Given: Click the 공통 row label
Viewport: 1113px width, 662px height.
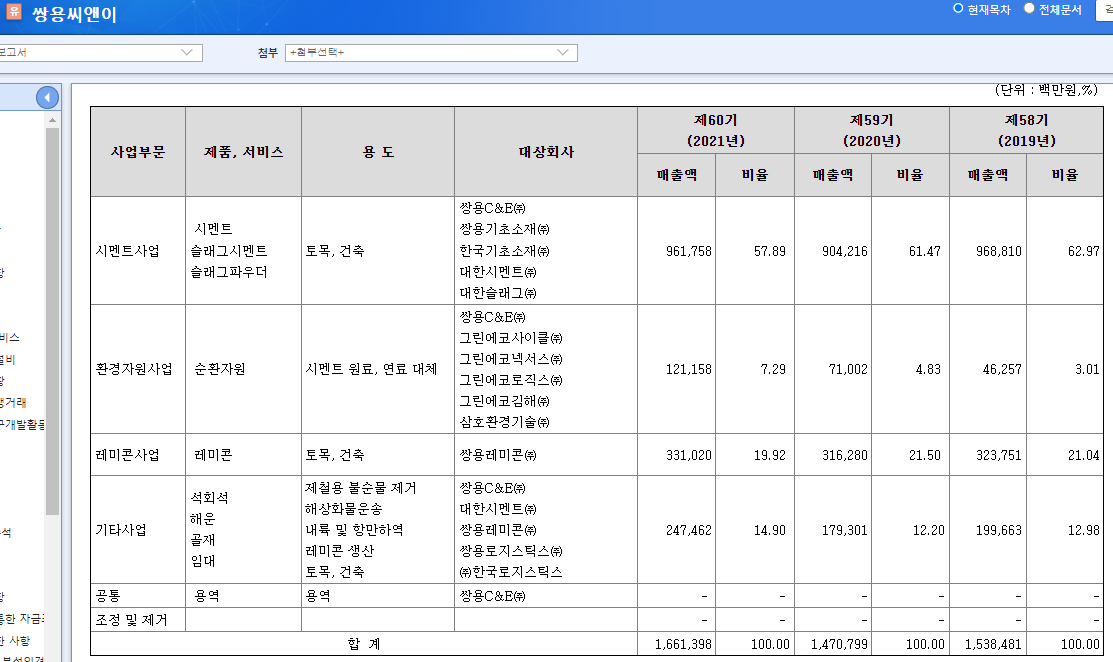Looking at the screenshot, I should coord(108,596).
